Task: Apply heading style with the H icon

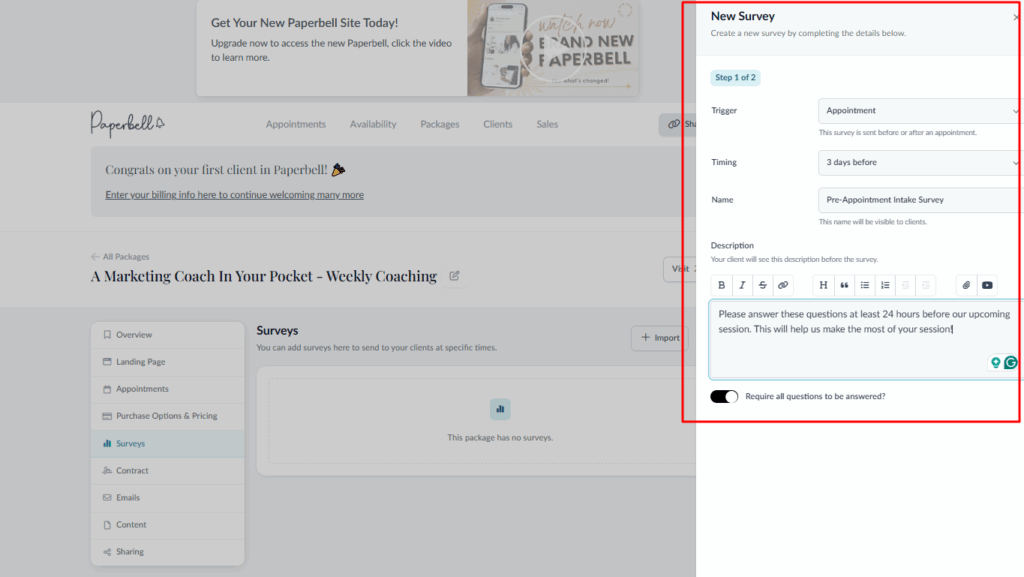Action: 824,285
